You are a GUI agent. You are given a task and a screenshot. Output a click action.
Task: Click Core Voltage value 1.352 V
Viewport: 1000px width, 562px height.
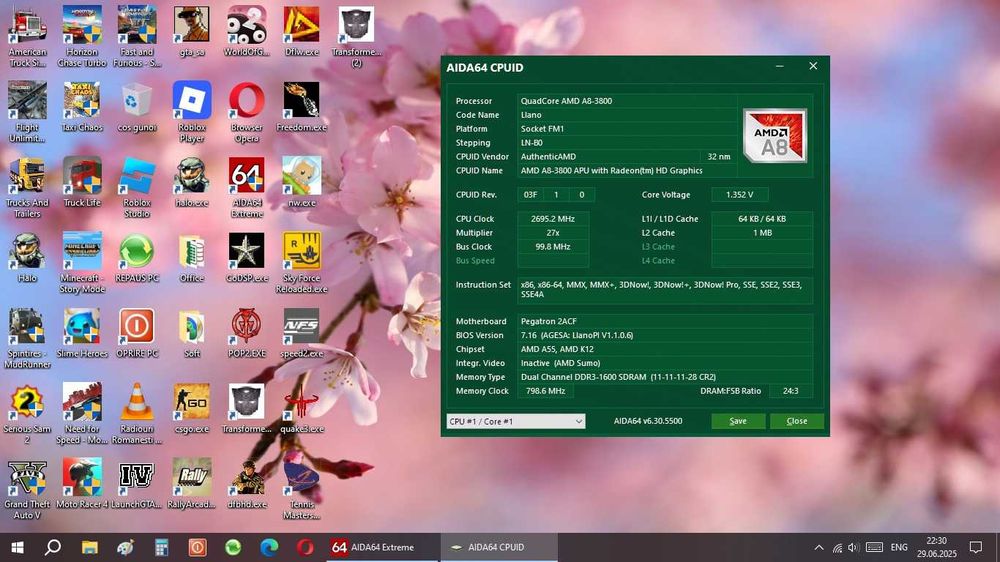pos(740,195)
